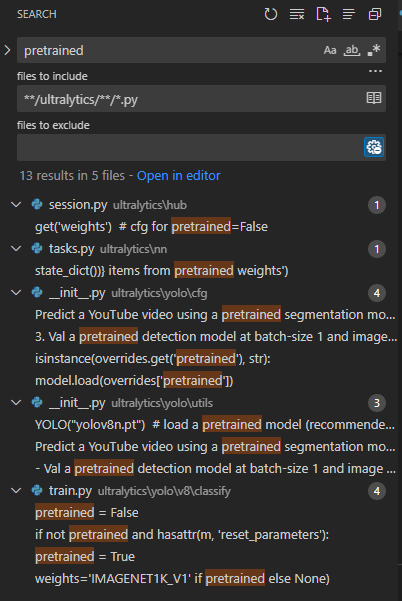The height and width of the screenshot is (601, 402).
Task: Click the Refresh search results icon
Action: pyautogui.click(x=271, y=14)
